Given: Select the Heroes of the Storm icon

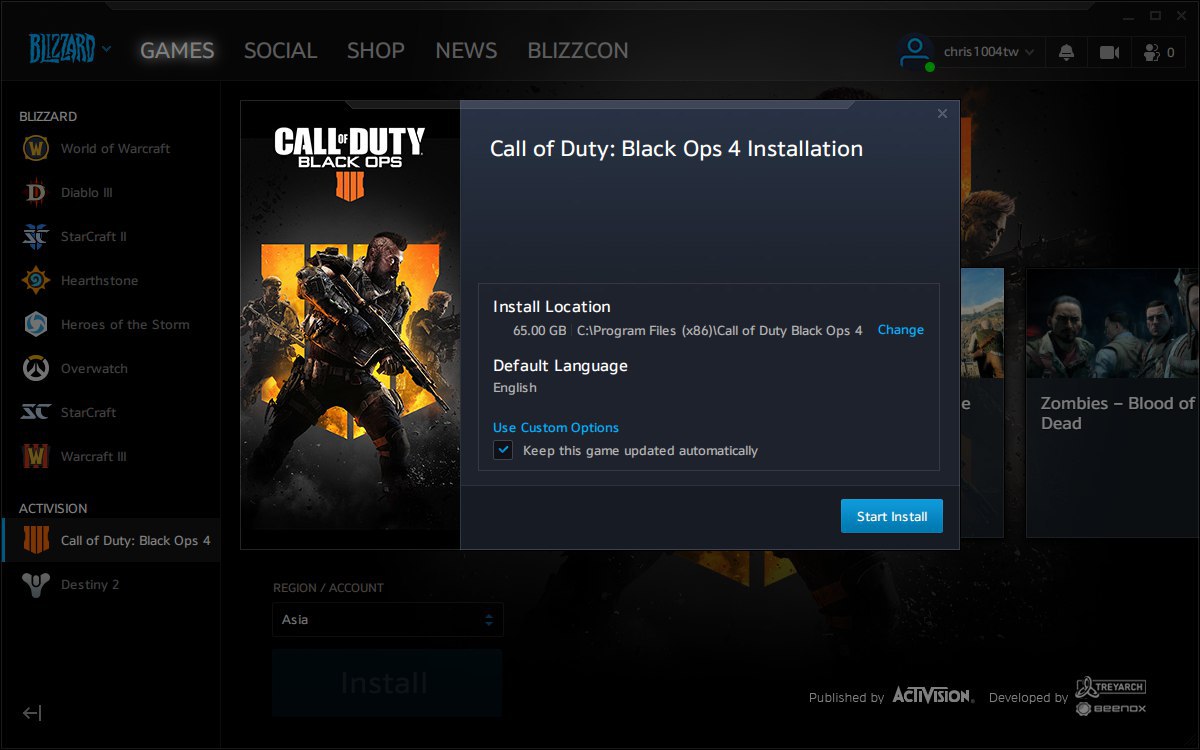Looking at the screenshot, I should point(35,324).
